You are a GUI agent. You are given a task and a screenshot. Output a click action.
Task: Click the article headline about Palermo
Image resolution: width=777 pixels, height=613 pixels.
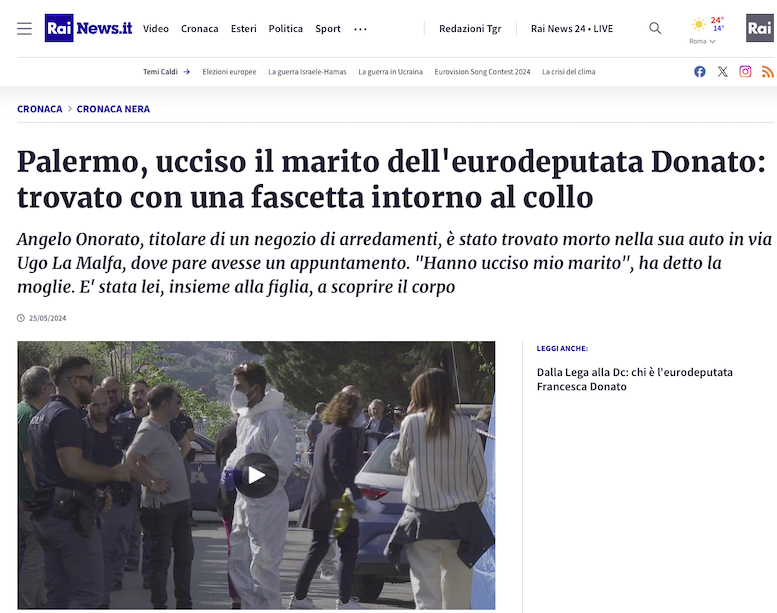[x=391, y=179]
